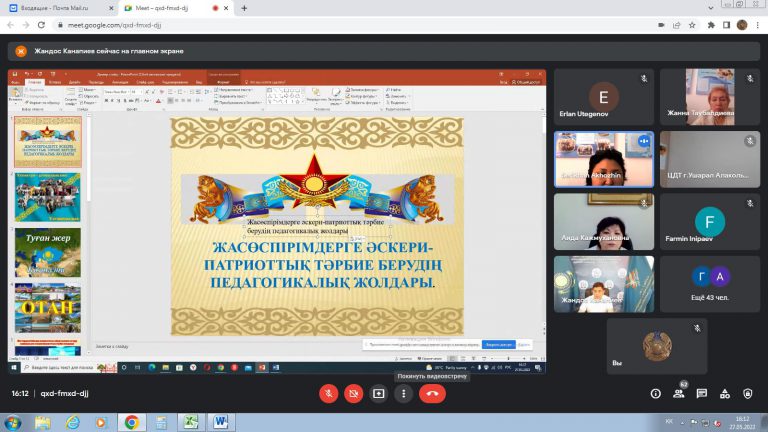Open a new browser tab
768x432 pixels.
tap(245, 8)
